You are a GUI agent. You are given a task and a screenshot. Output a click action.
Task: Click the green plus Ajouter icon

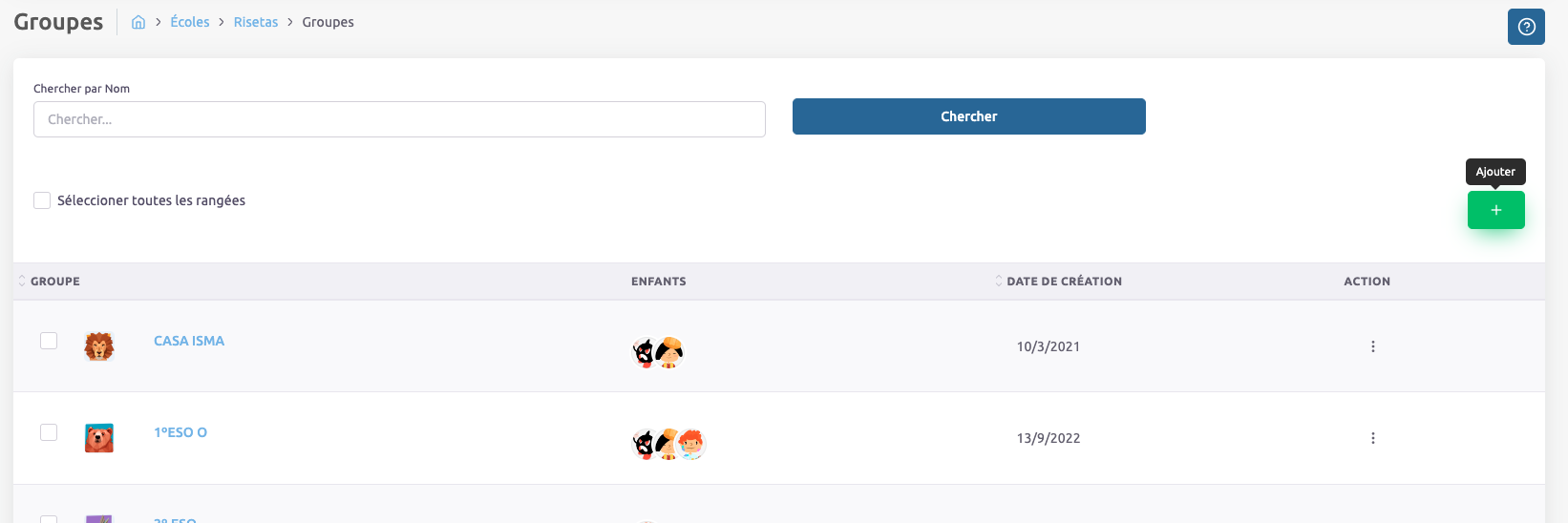pyautogui.click(x=1495, y=210)
